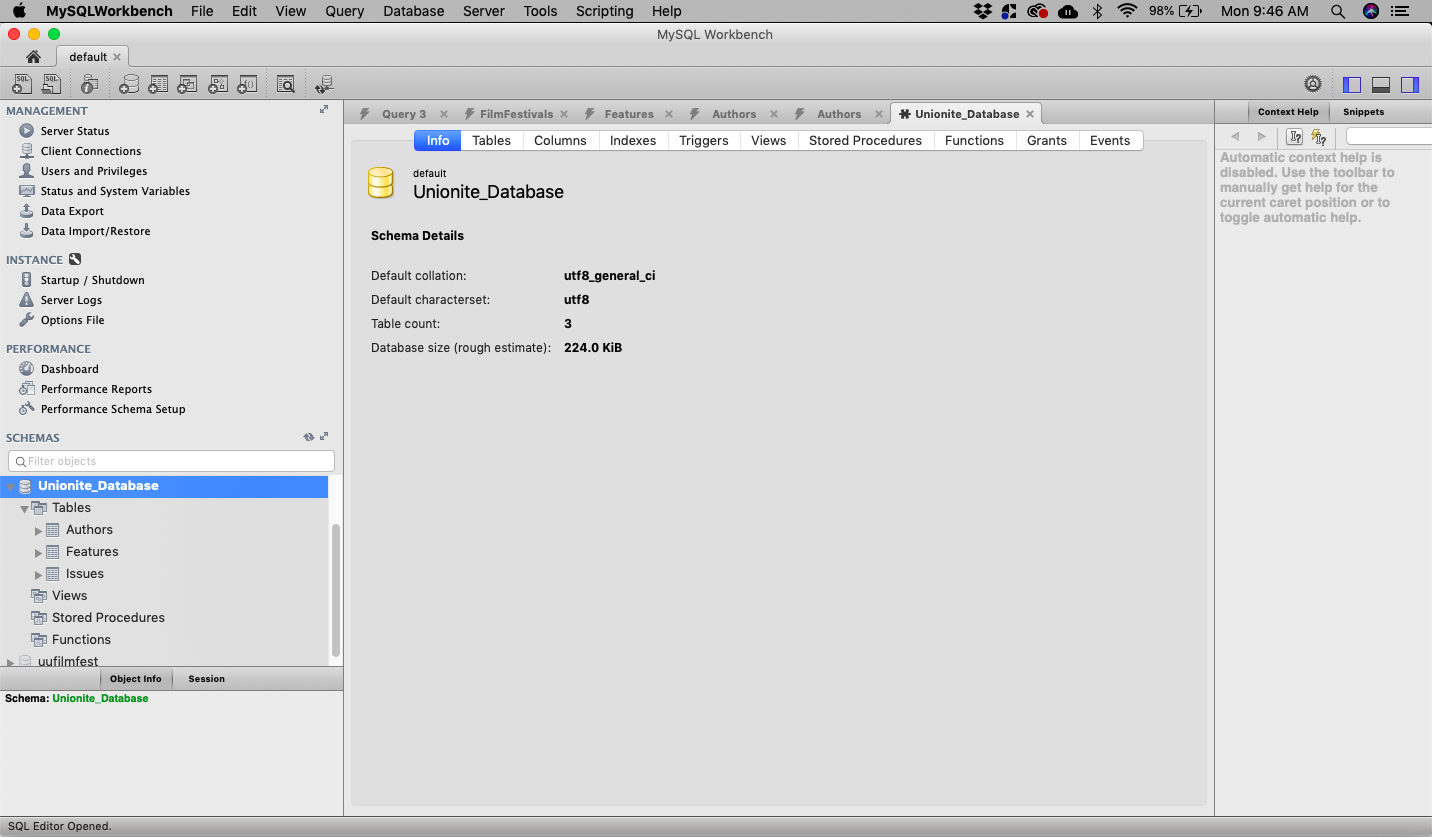
Task: Open the Triggers tab
Action: pos(704,140)
